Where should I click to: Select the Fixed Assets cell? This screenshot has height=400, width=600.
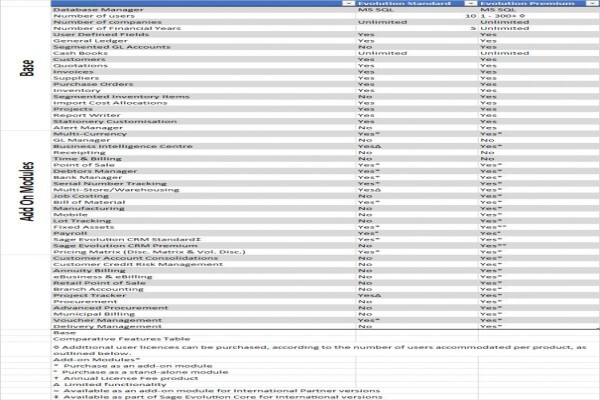click(x=203, y=227)
